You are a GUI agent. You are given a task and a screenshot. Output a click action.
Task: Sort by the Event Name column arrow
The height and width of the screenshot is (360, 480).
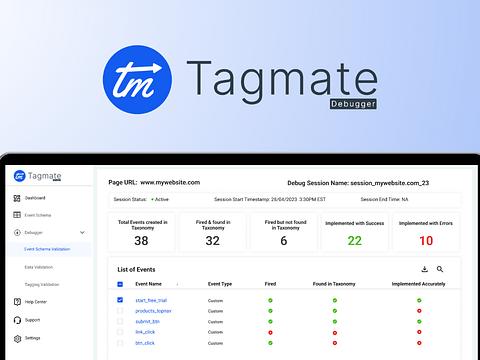coord(177,284)
